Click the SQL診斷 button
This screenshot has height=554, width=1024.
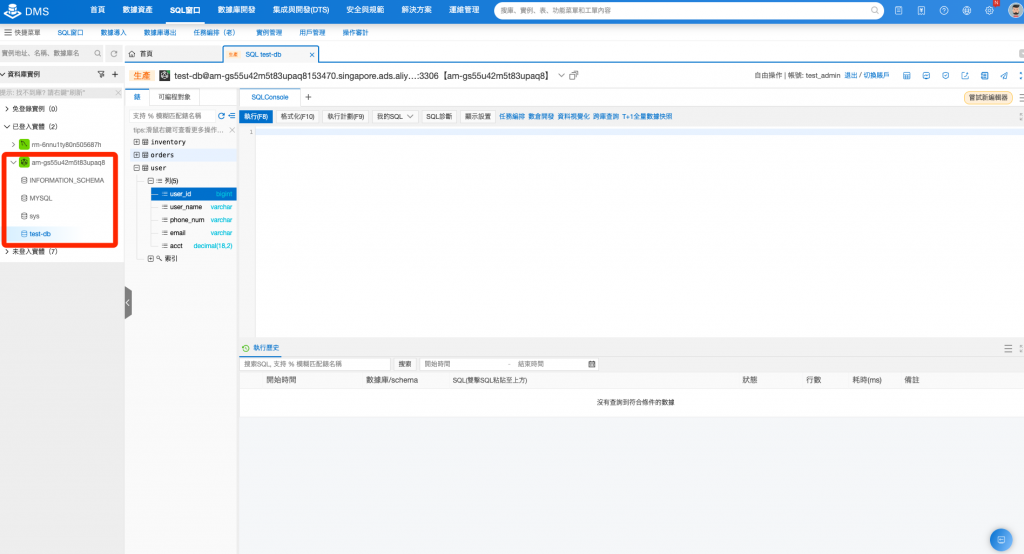[439, 116]
